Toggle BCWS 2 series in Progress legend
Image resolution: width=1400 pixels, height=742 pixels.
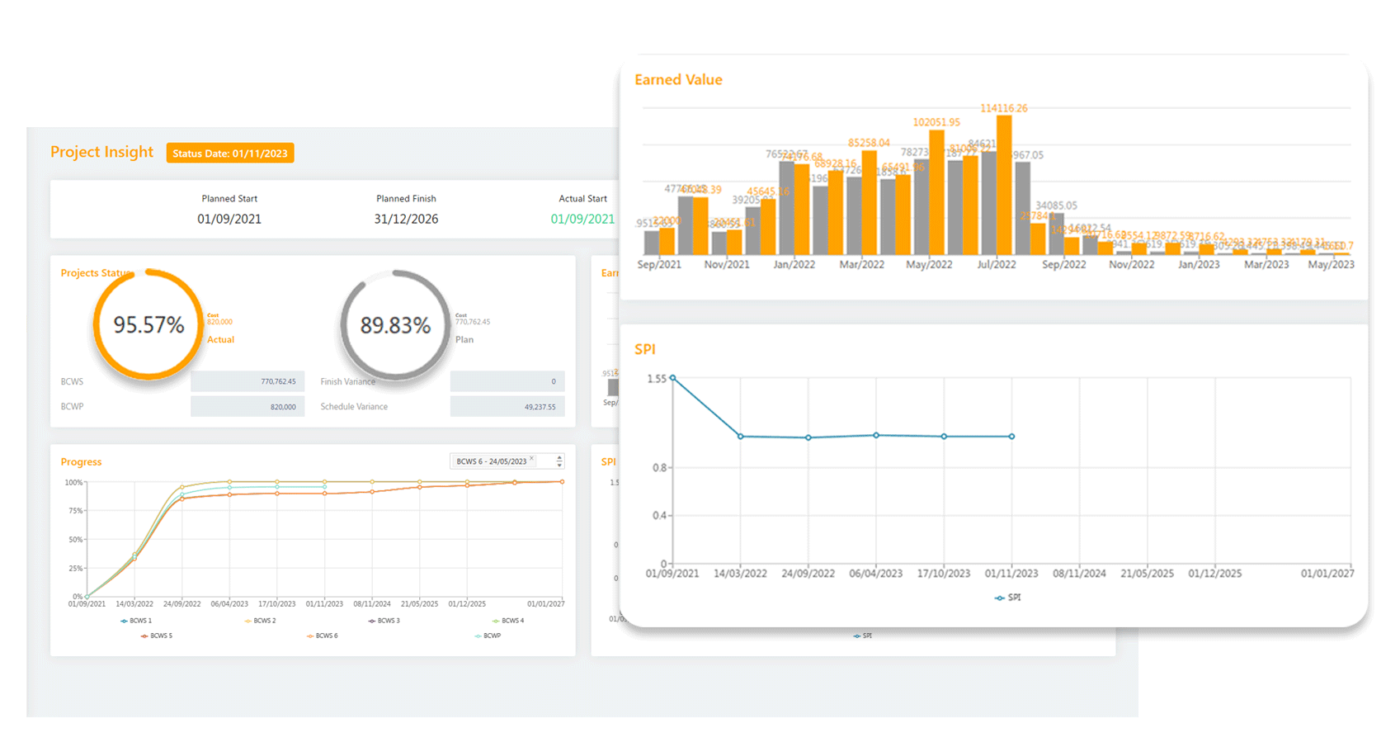[259, 621]
